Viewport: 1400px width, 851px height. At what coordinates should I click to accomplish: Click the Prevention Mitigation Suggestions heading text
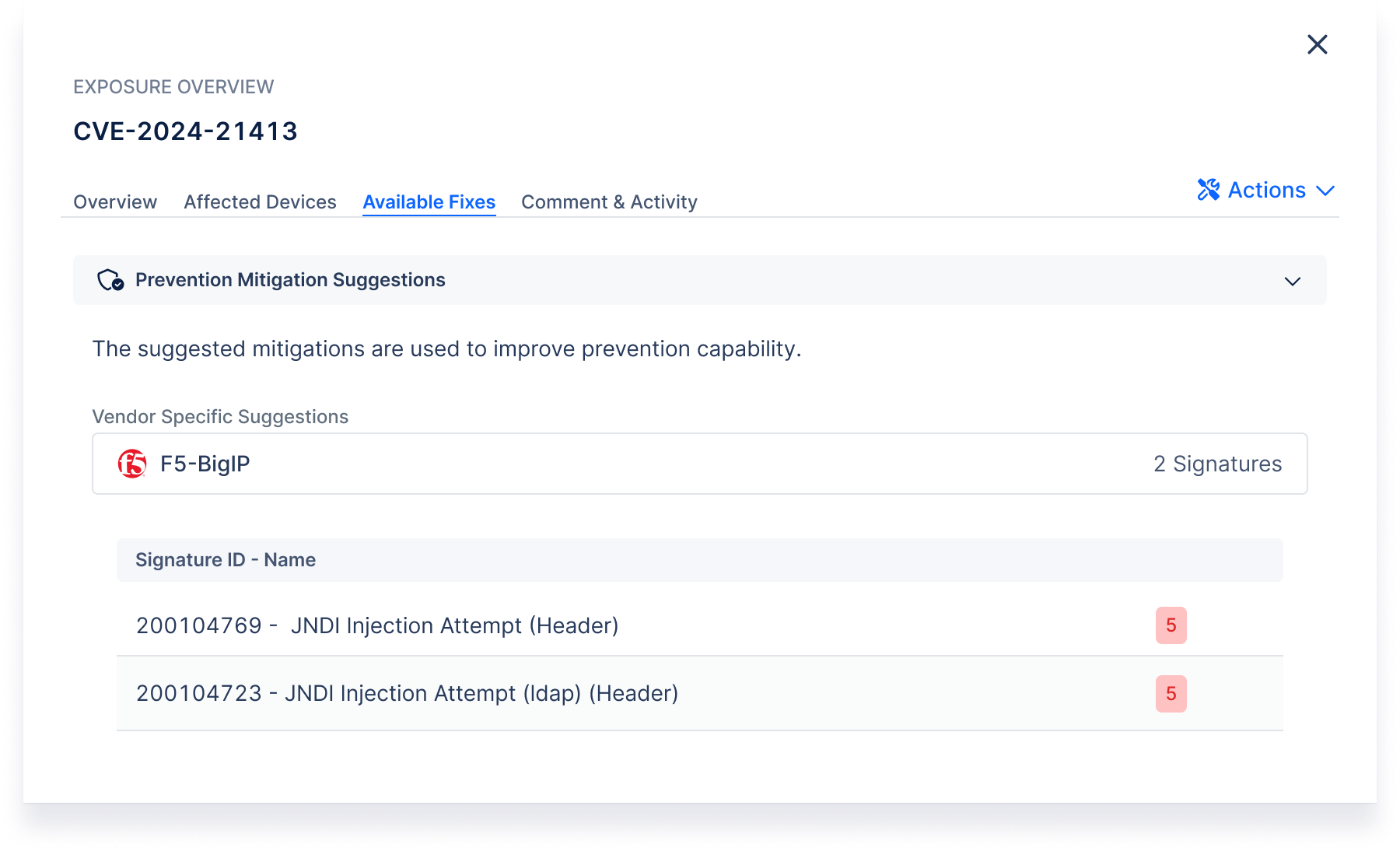click(290, 280)
